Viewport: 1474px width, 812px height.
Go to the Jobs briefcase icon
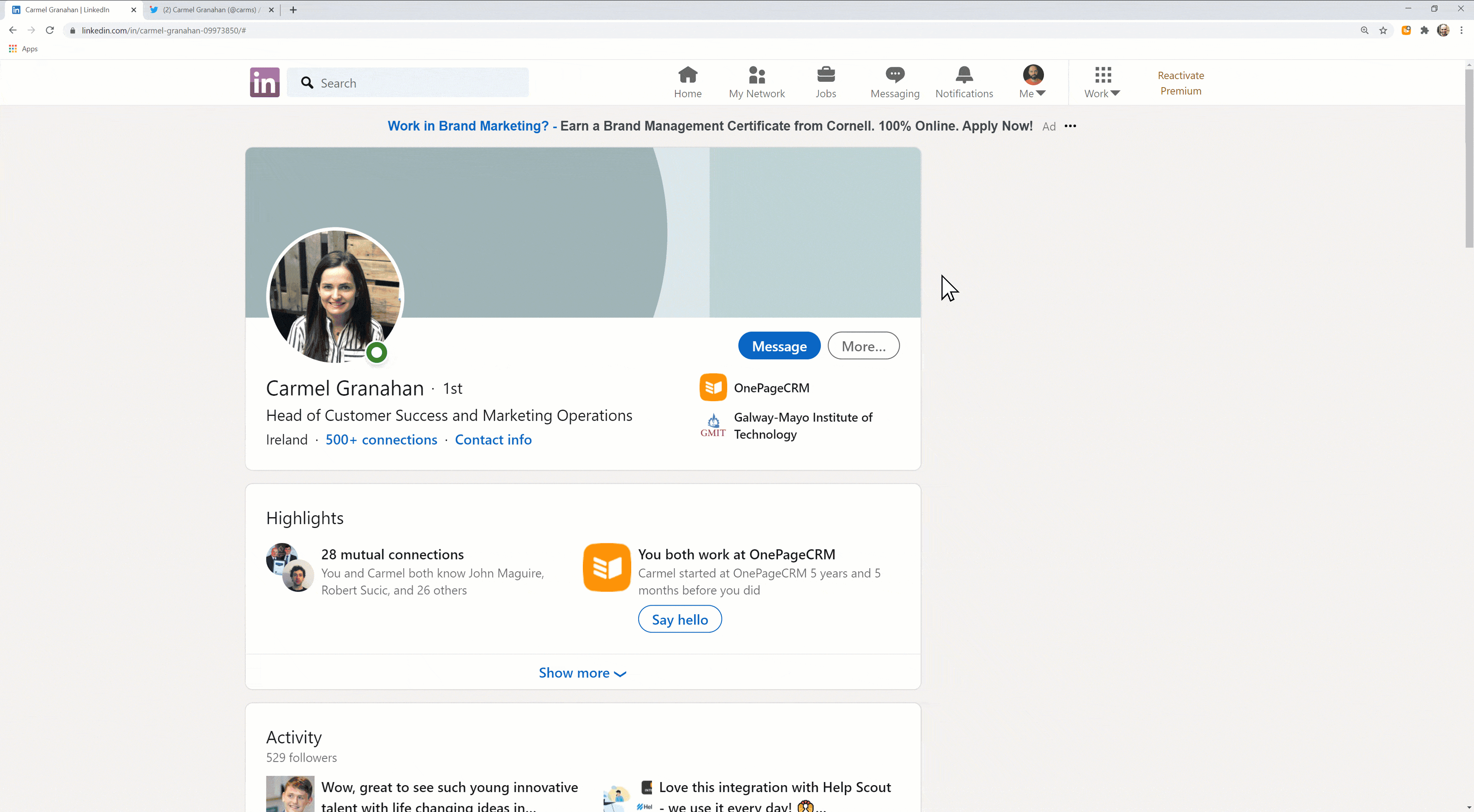coord(826,83)
